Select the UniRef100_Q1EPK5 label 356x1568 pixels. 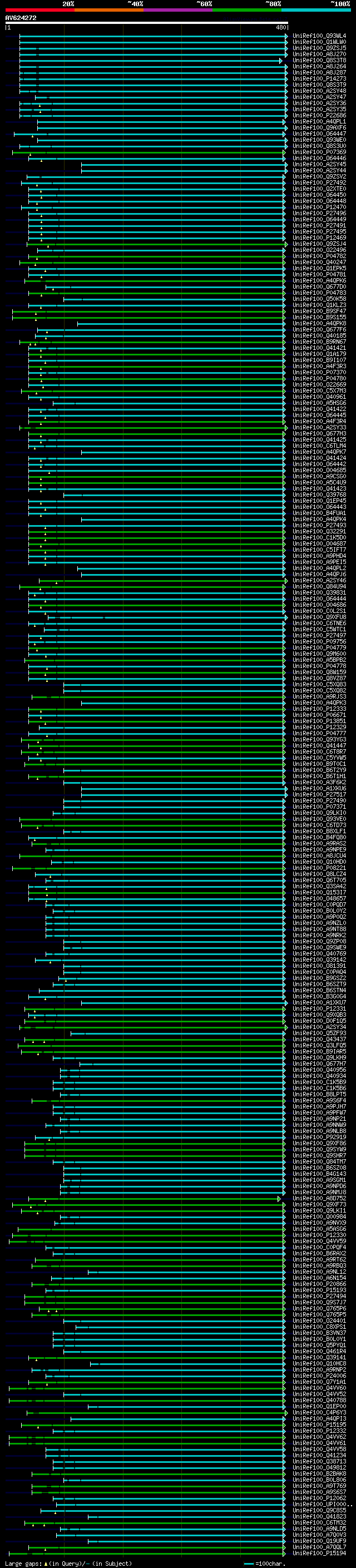coord(319,269)
